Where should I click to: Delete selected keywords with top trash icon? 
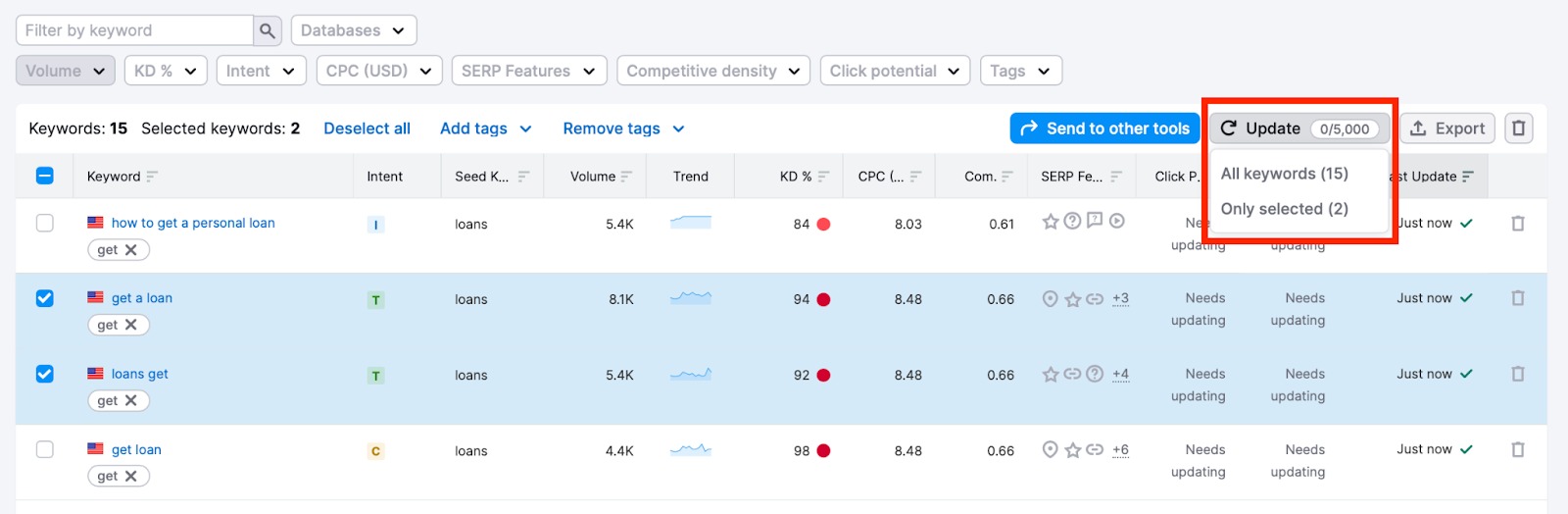[1518, 128]
